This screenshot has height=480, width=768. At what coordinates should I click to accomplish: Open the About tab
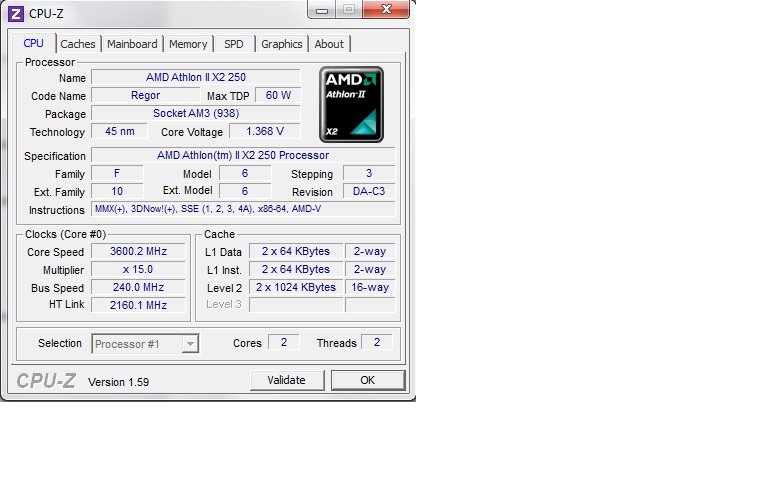[x=329, y=44]
